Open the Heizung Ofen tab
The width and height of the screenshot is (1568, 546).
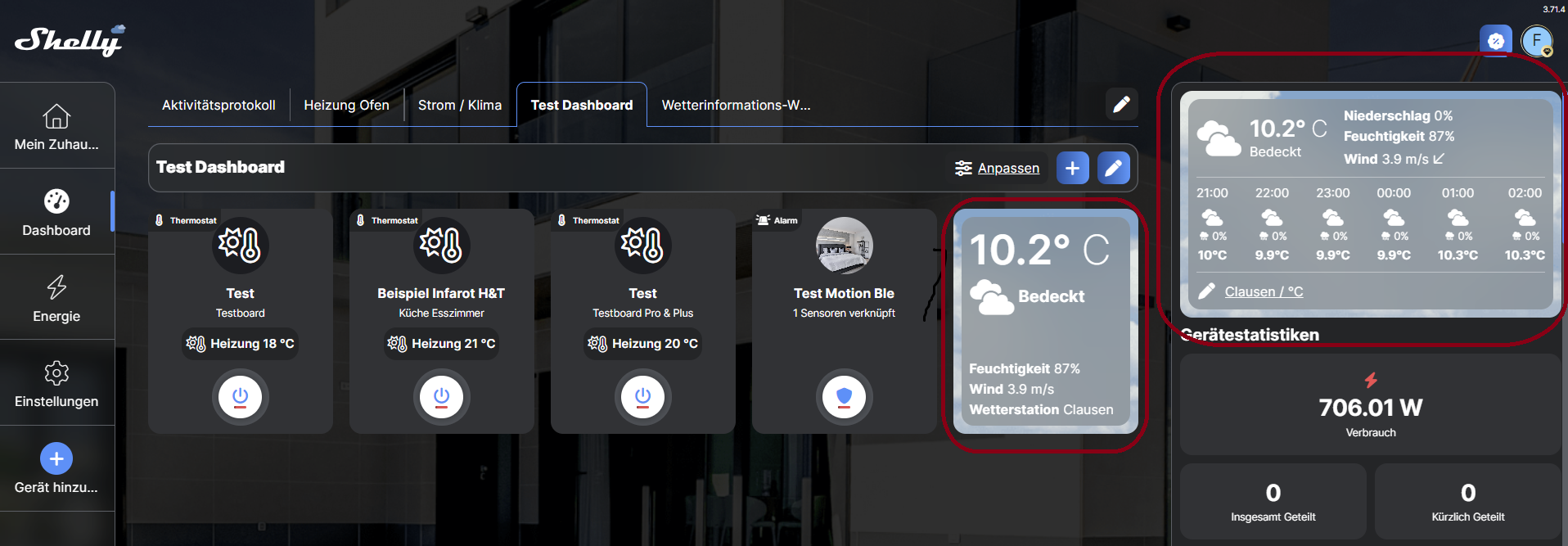click(x=346, y=105)
